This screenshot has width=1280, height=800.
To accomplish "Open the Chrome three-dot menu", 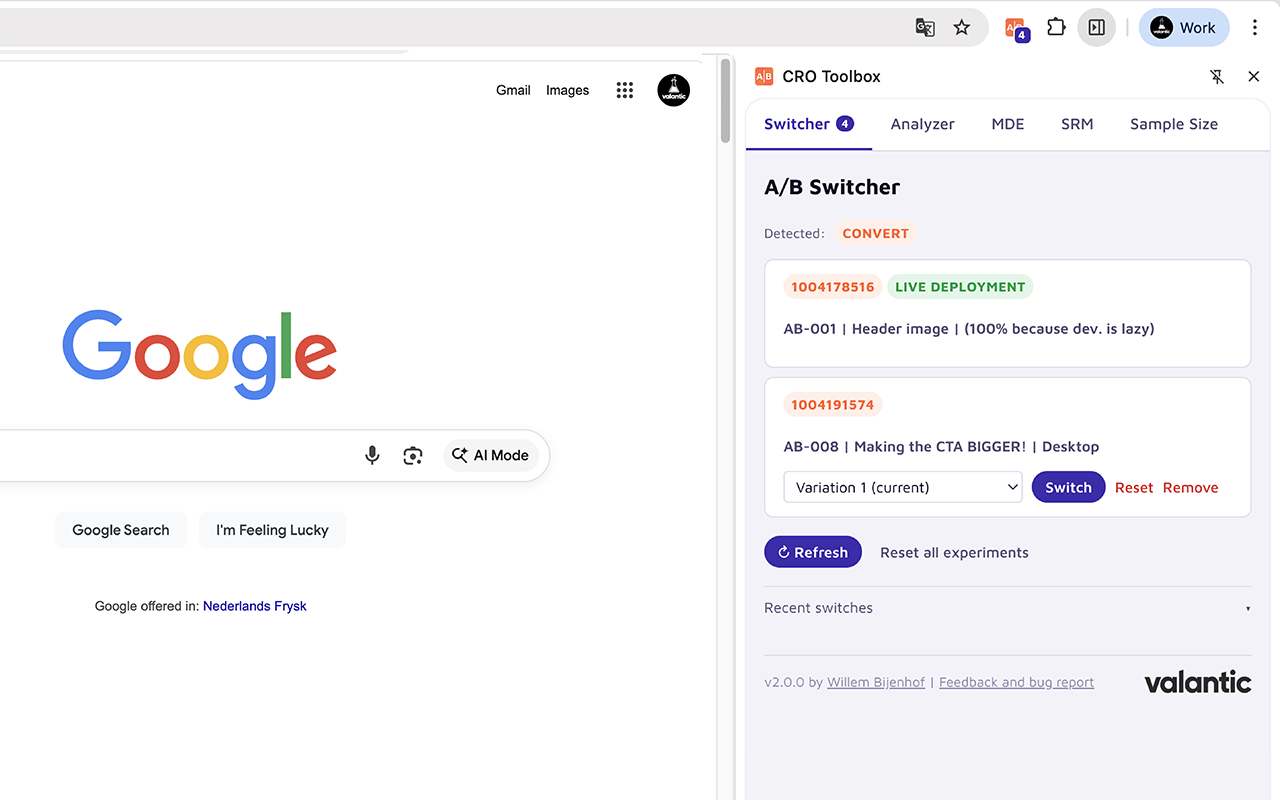I will 1255,28.
